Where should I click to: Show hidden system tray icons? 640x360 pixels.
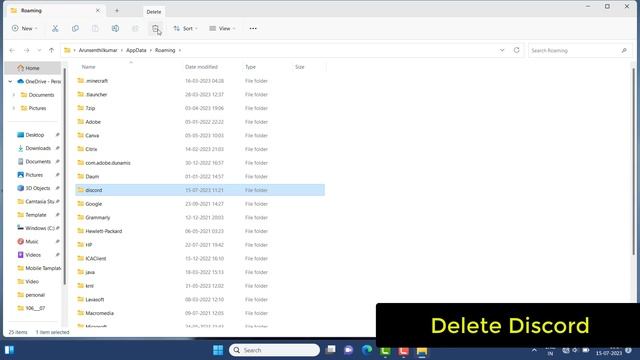[534, 350]
